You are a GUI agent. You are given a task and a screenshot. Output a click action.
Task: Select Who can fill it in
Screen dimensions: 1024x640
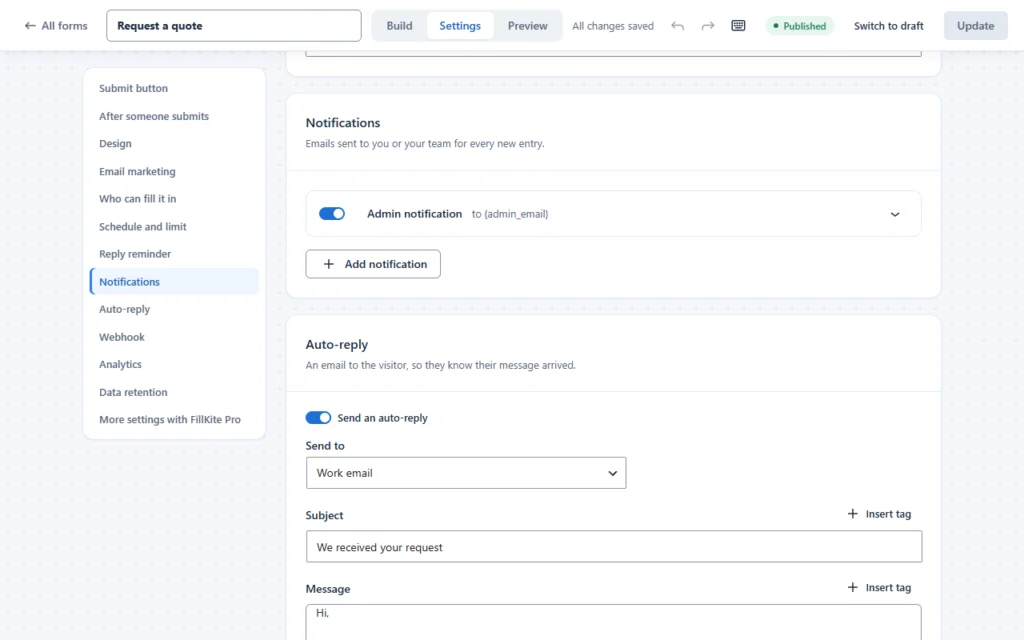(174, 199)
